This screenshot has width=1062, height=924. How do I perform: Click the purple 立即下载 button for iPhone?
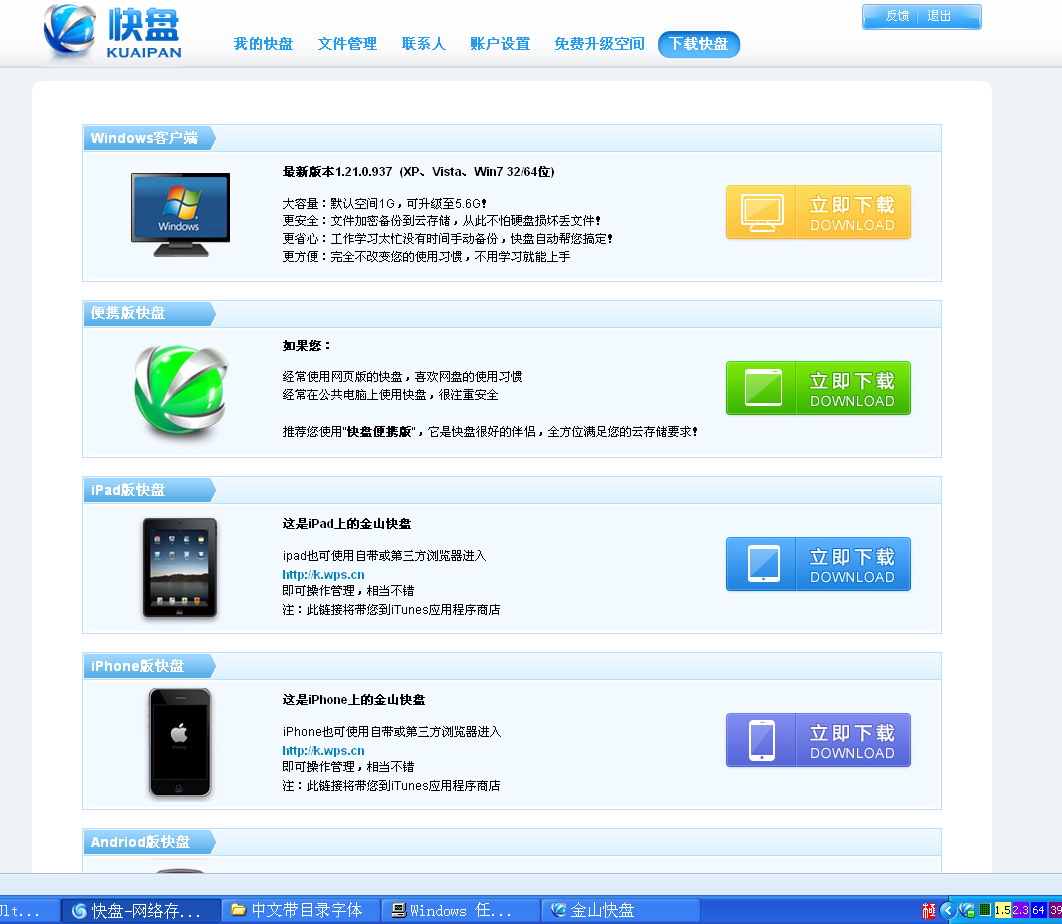[818, 740]
